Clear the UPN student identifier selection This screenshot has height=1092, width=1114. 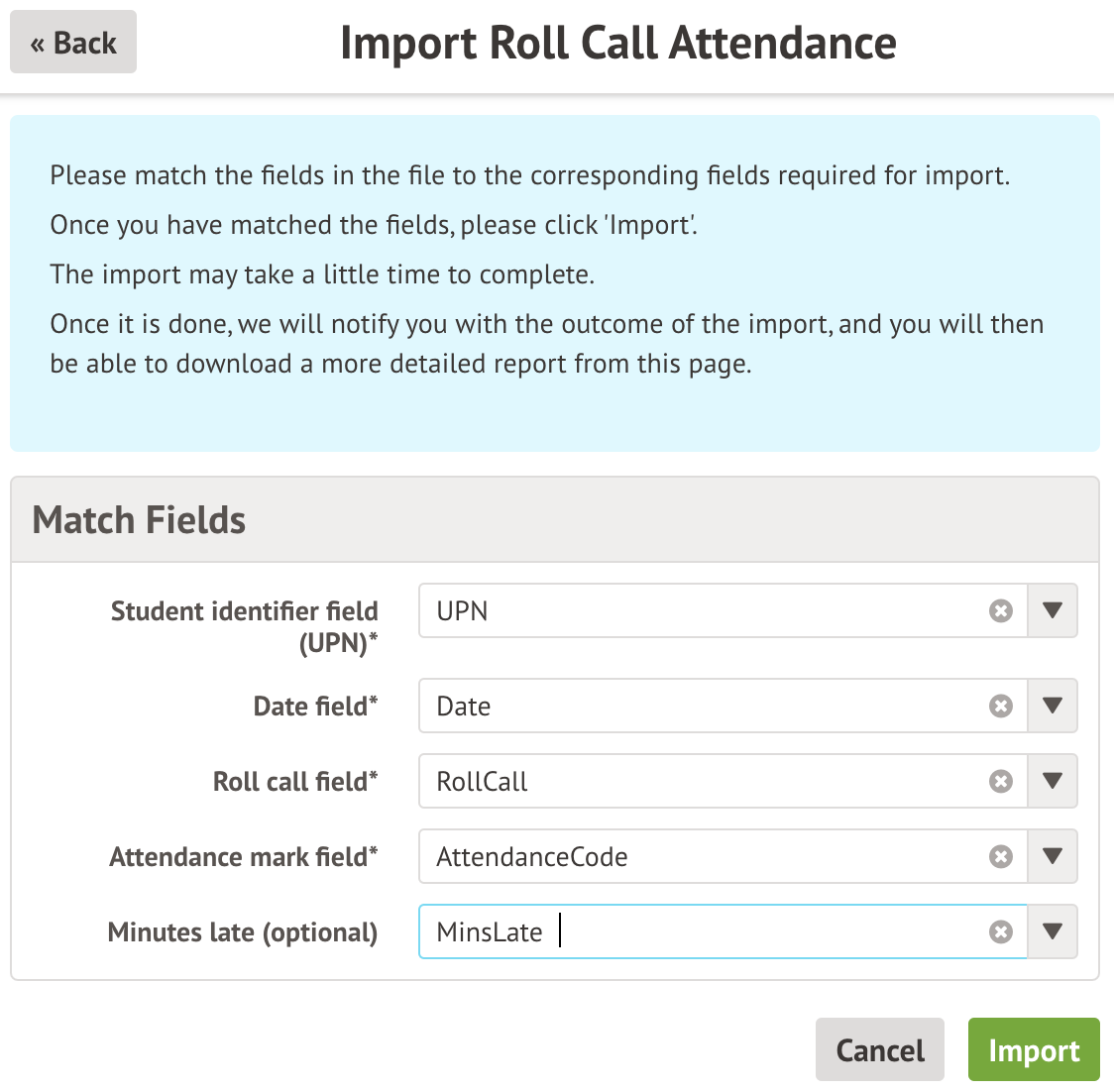1001,610
